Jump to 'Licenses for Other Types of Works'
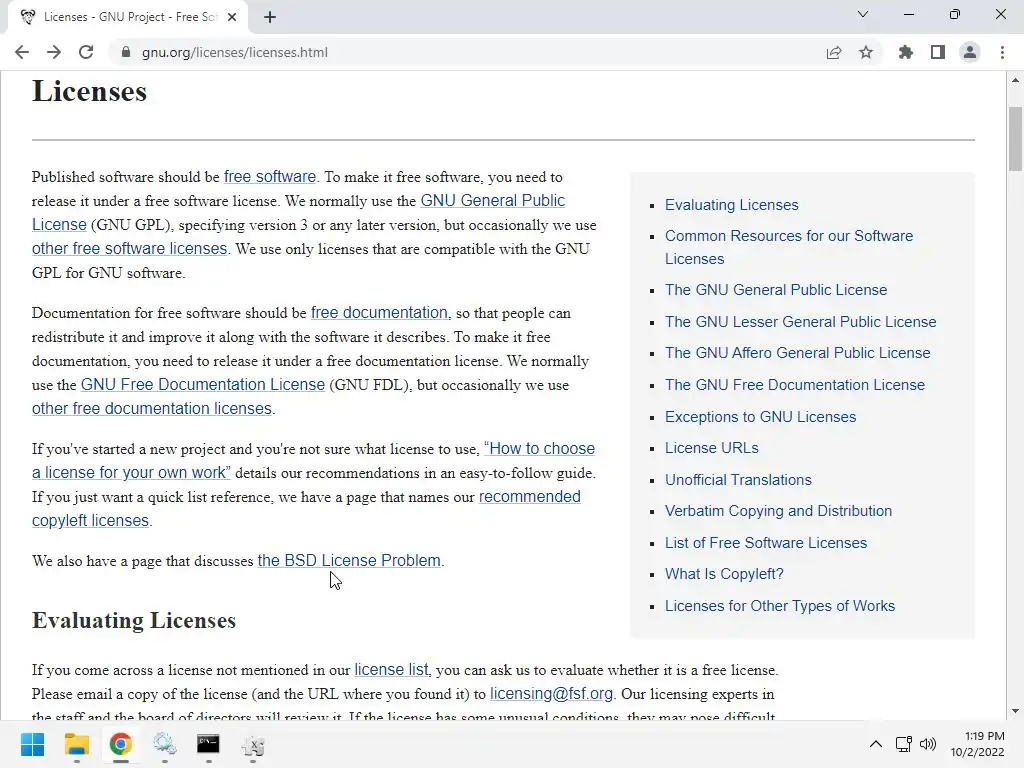Image resolution: width=1024 pixels, height=768 pixels. point(780,606)
